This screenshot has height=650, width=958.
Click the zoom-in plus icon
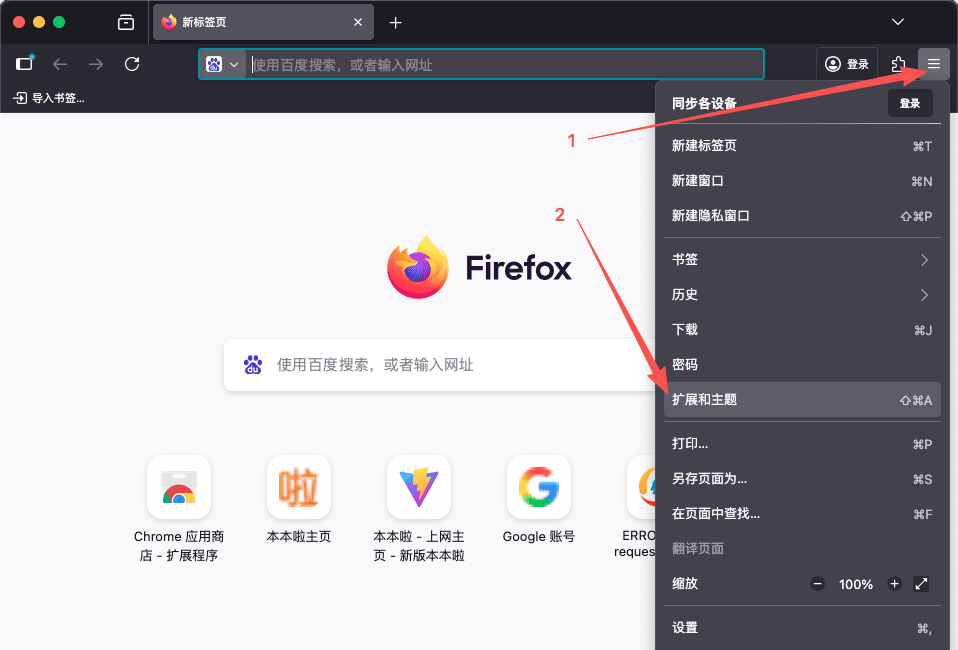tap(894, 584)
